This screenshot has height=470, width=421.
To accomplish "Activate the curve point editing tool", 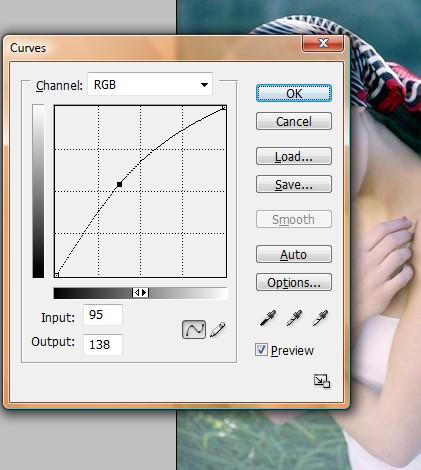I will (194, 330).
